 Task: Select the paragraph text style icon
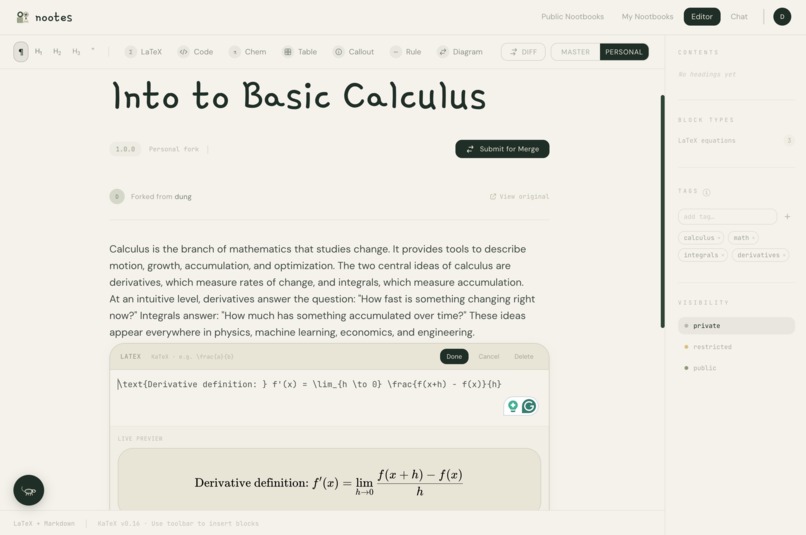[x=21, y=52]
